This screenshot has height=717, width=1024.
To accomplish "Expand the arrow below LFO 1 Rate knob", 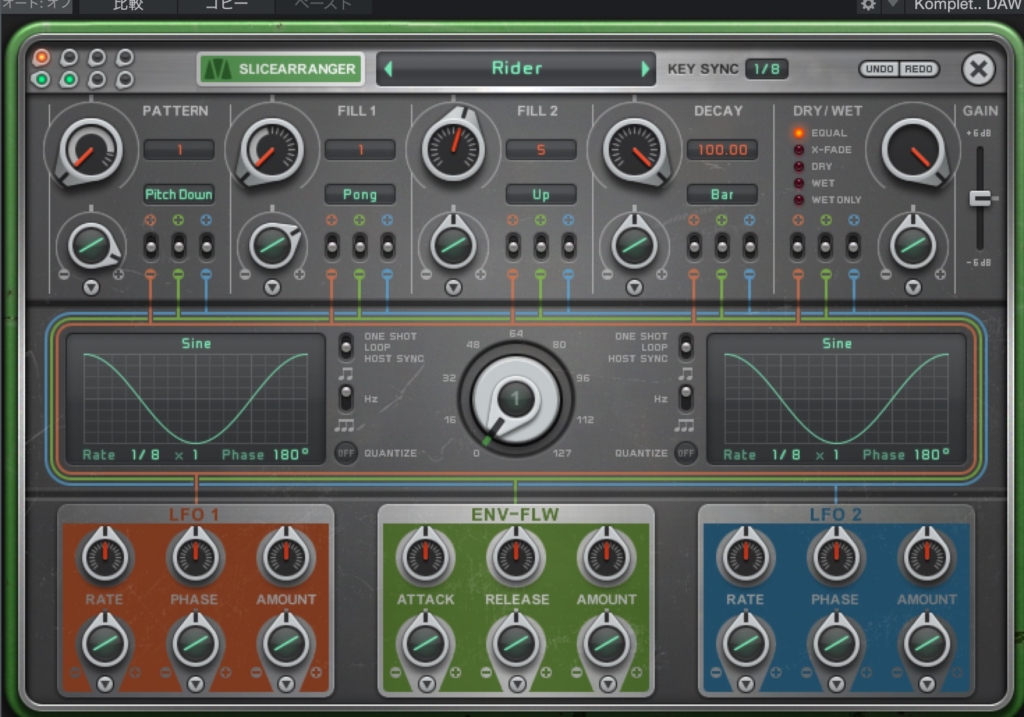I will click(104, 684).
